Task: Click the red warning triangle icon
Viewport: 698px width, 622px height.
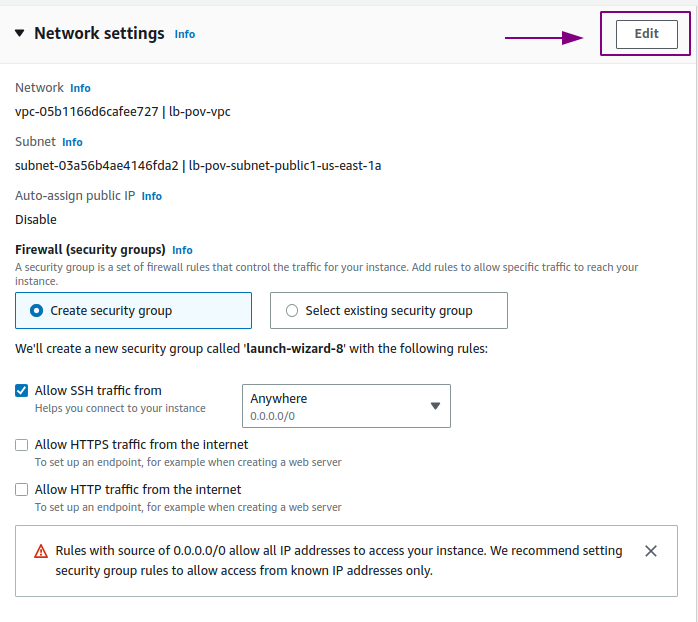Action: [41, 551]
